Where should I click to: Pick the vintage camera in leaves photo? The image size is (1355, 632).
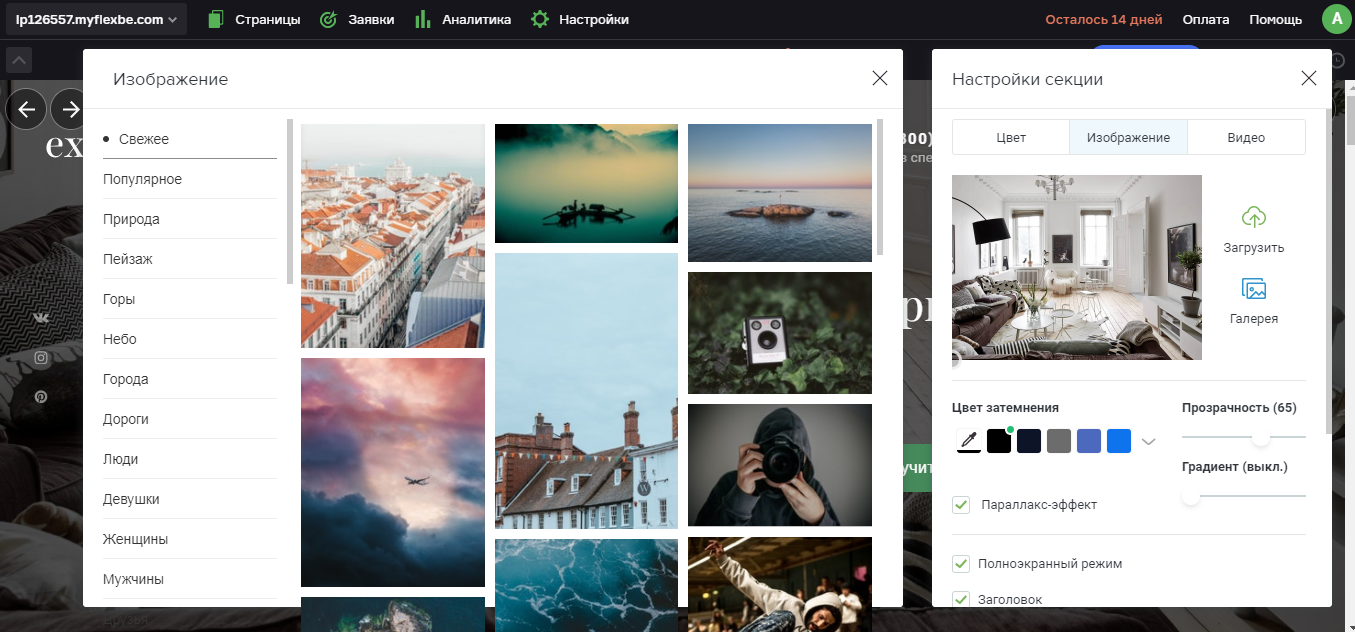point(780,333)
